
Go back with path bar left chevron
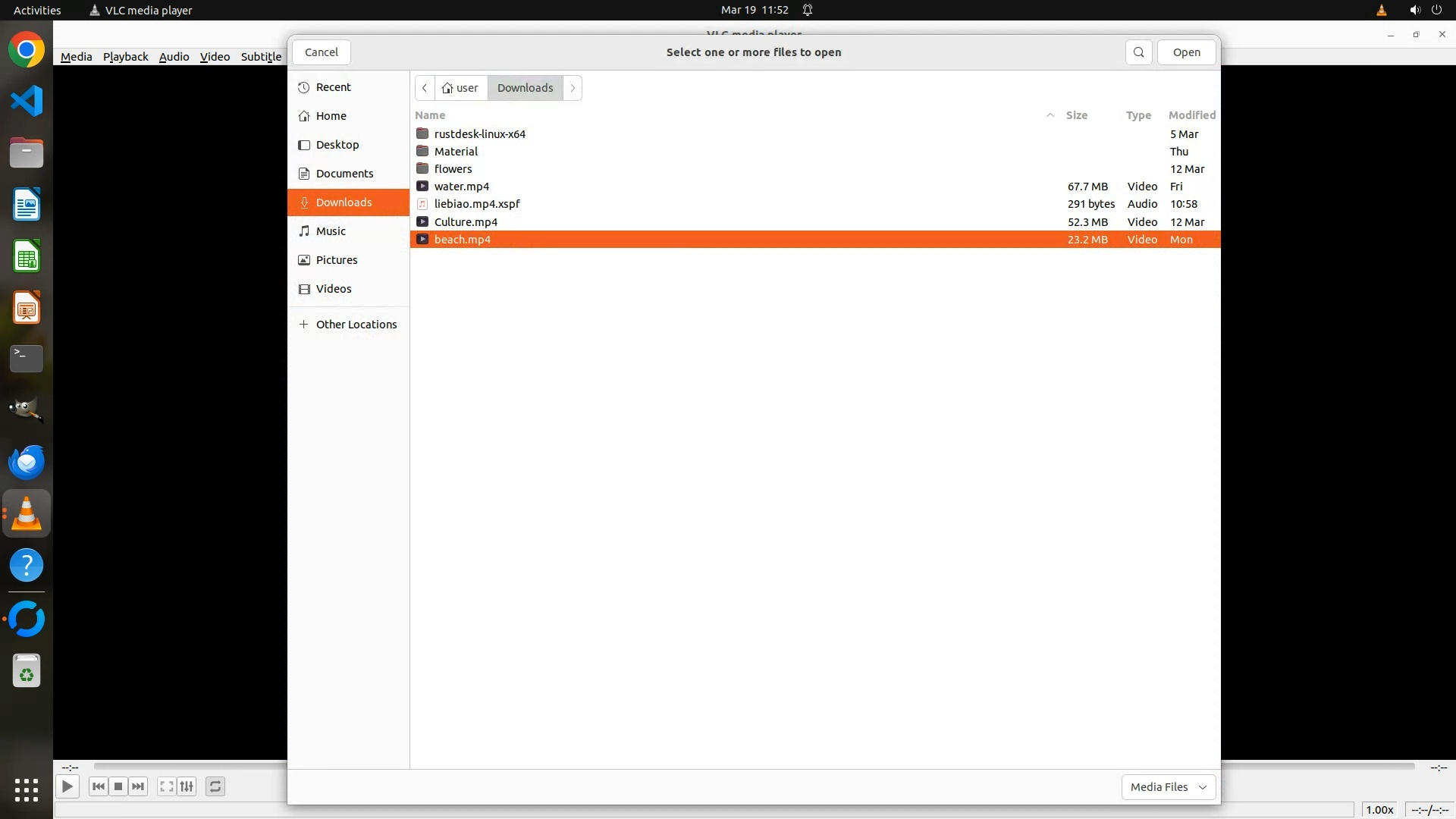coord(425,88)
